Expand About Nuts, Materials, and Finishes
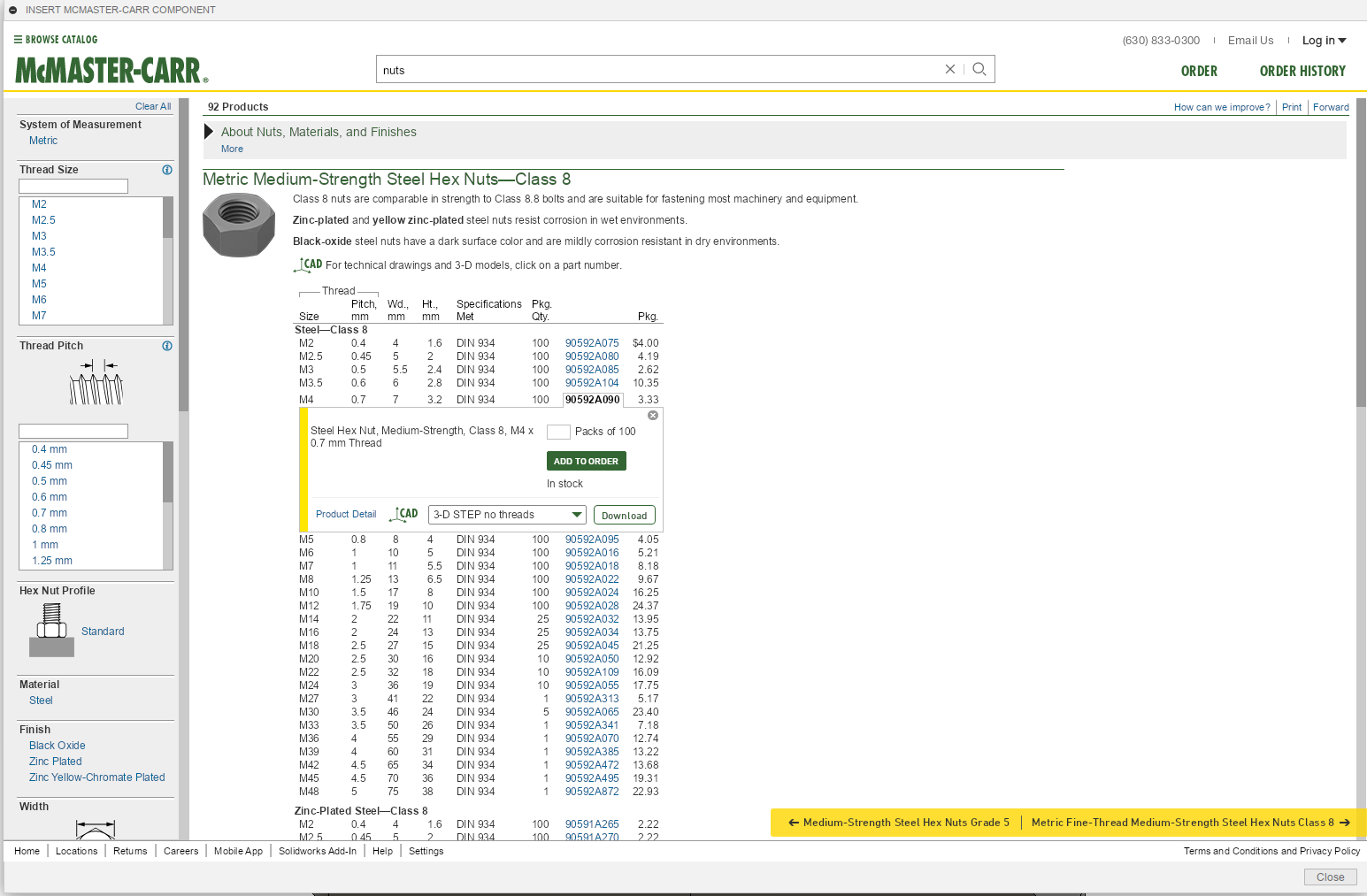Screen dimensions: 1367x896 coord(319,132)
